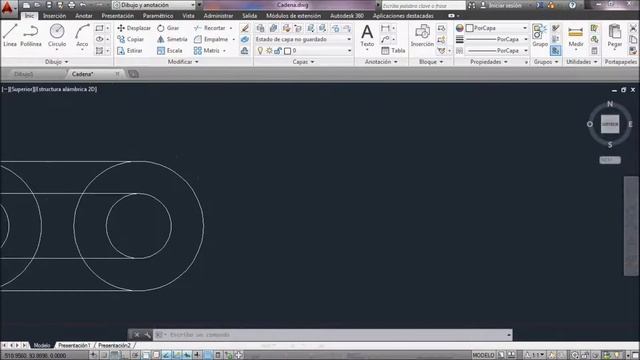Switch to the Salida ribbon tab
The width and height of the screenshot is (640, 360).
click(249, 16)
